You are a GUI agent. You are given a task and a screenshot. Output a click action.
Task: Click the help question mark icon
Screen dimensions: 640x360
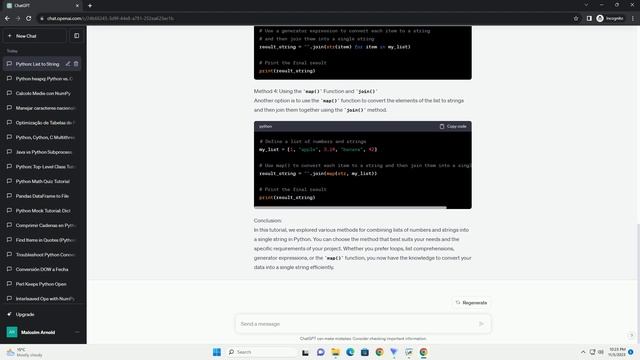pyautogui.click(x=631, y=336)
